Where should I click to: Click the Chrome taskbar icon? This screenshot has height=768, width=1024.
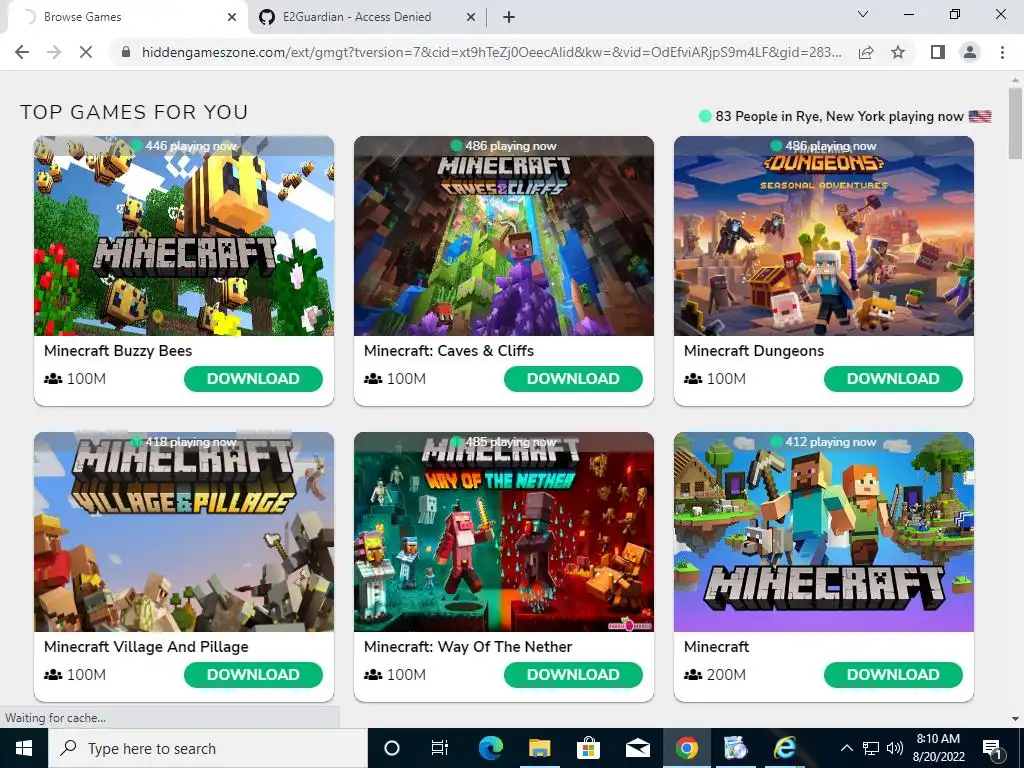point(686,748)
